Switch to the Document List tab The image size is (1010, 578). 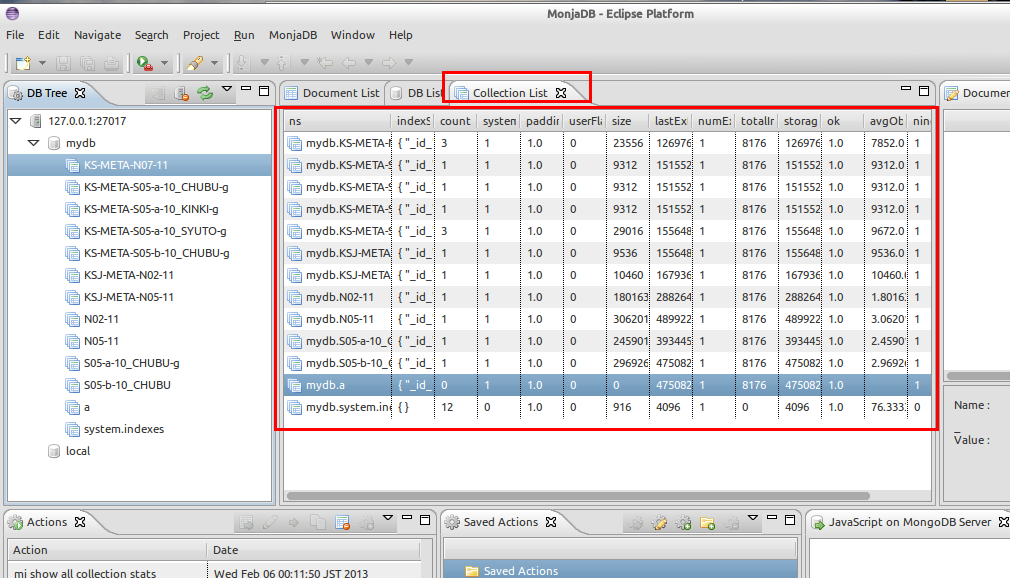[x=333, y=93]
